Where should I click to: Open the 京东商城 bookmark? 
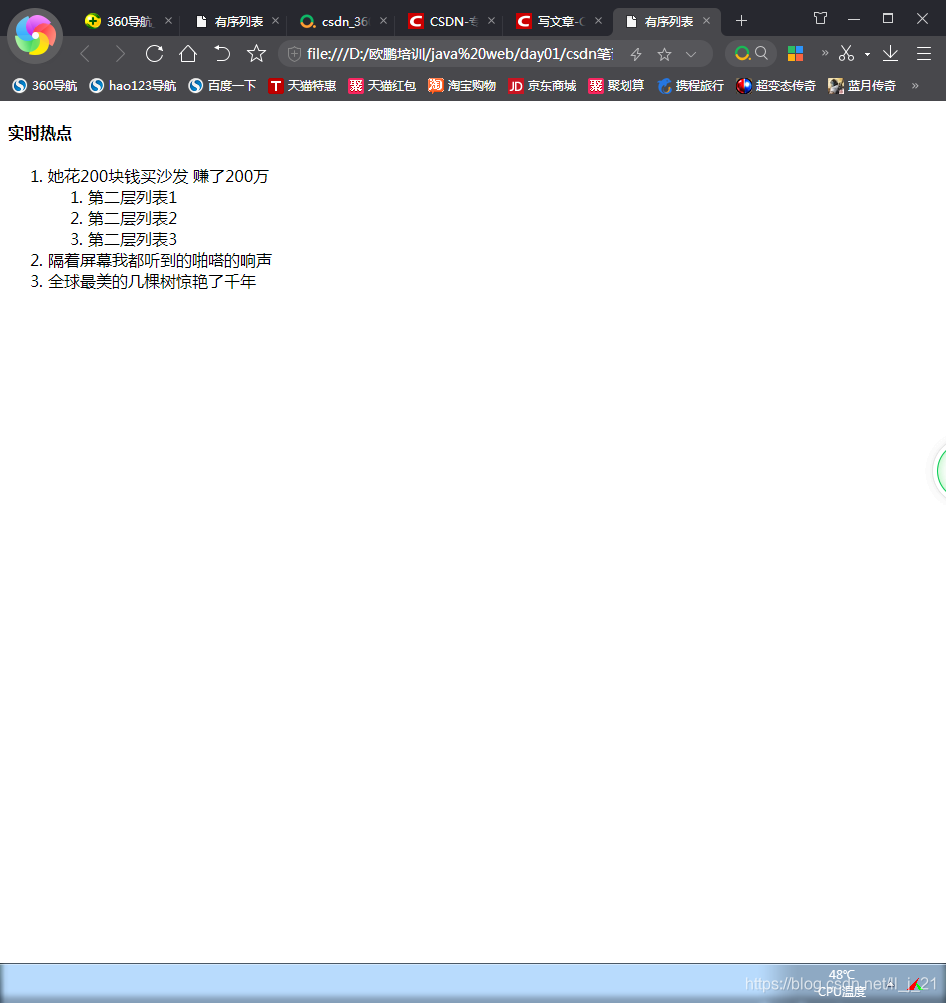[542, 86]
